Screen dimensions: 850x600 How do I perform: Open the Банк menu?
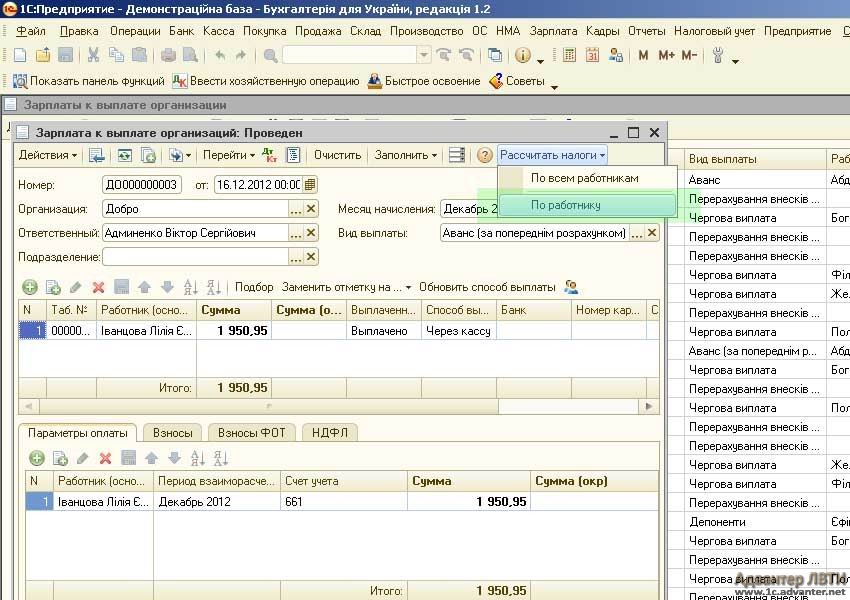coord(181,31)
